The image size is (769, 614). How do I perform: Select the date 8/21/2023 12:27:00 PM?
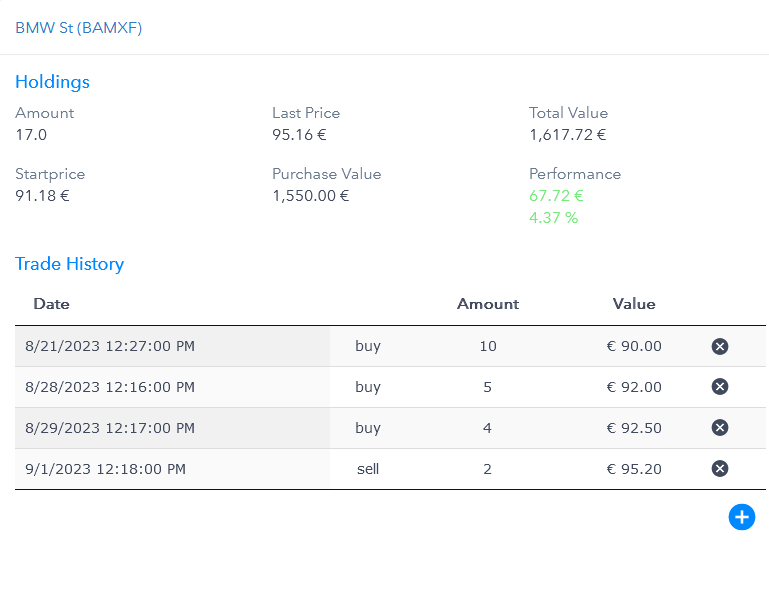(110, 346)
